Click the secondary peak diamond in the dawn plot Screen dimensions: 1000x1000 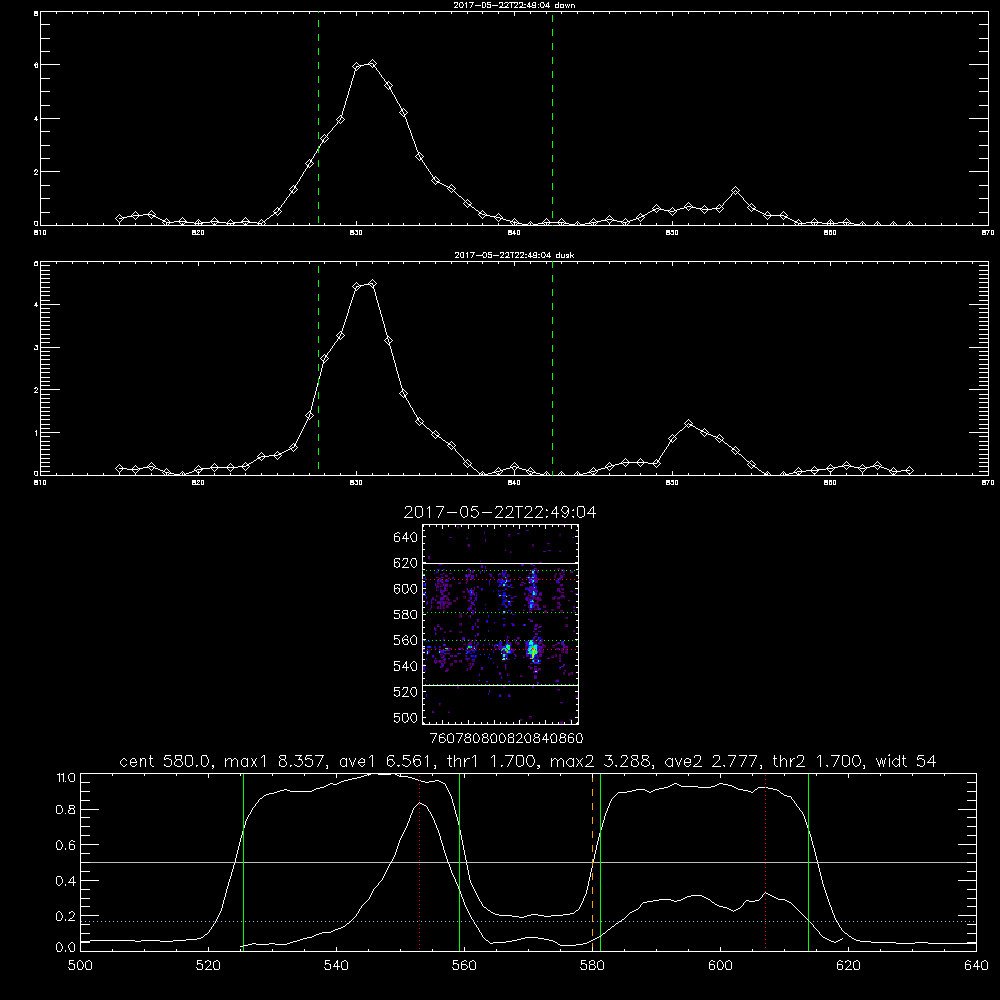(735, 191)
